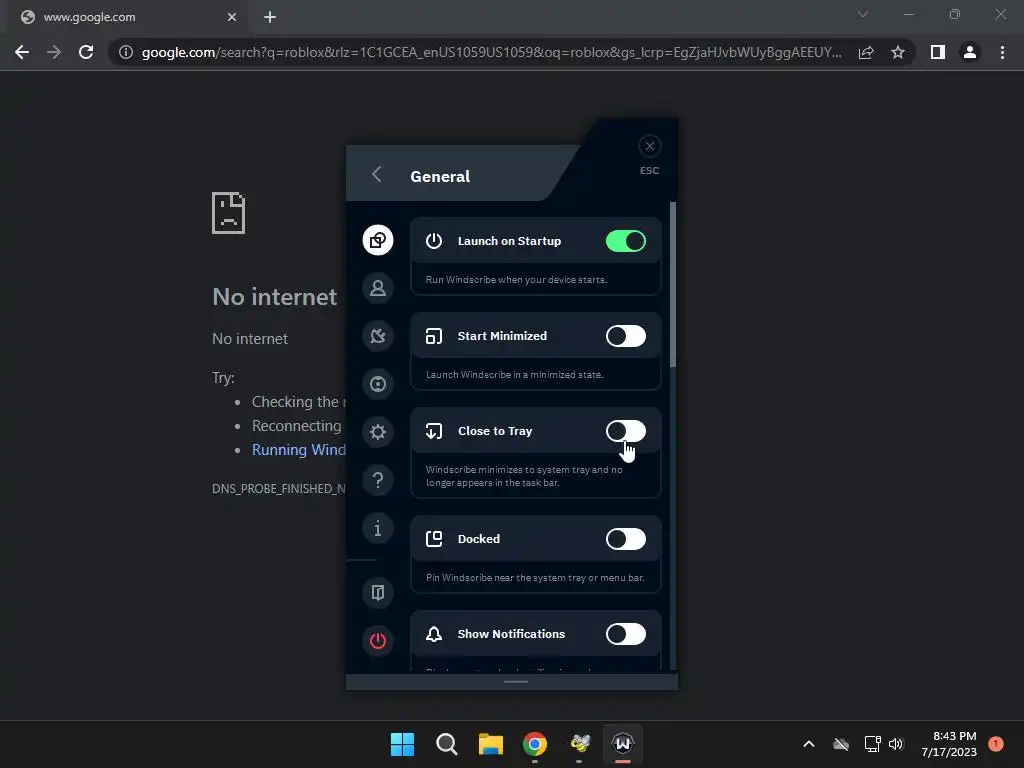1024x768 pixels.
Task: Click the 'No internet' heading in Chrome
Action: pyautogui.click(x=274, y=297)
